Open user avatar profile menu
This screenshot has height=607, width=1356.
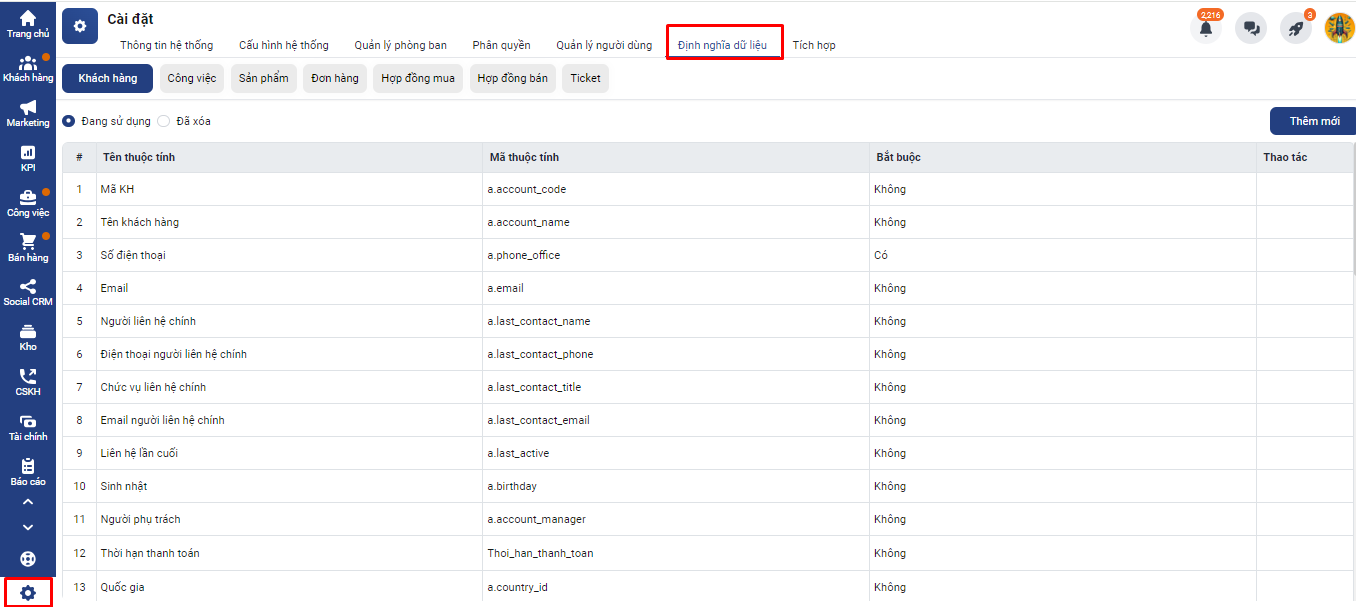point(1339,28)
